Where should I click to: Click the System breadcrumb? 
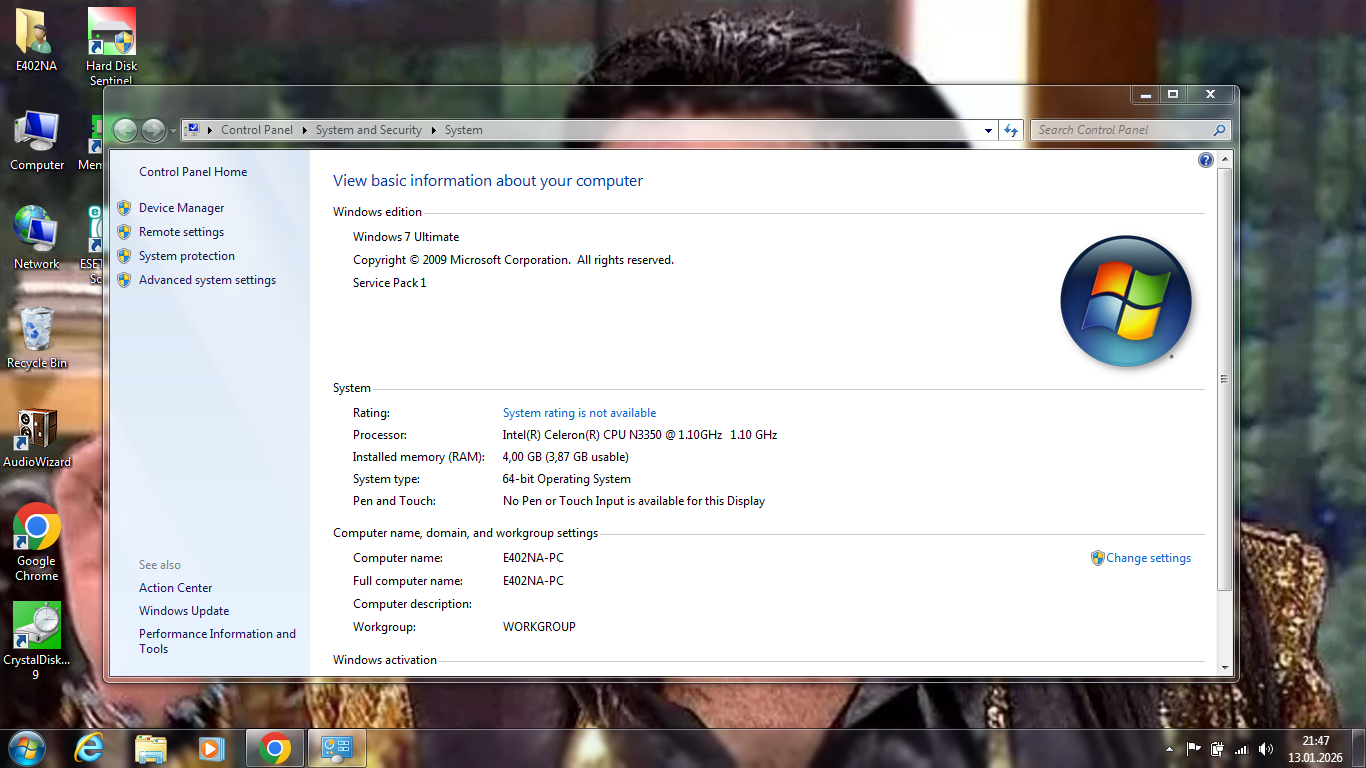pos(464,130)
